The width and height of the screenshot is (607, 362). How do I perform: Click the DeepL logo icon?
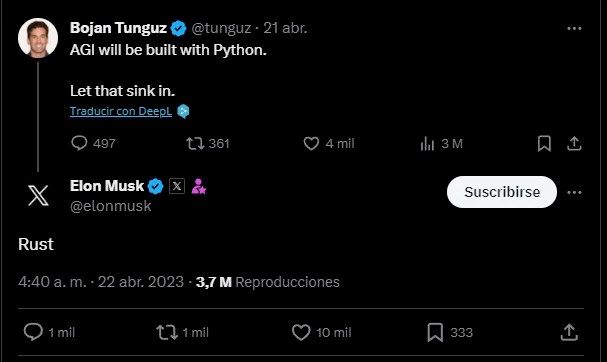[183, 111]
